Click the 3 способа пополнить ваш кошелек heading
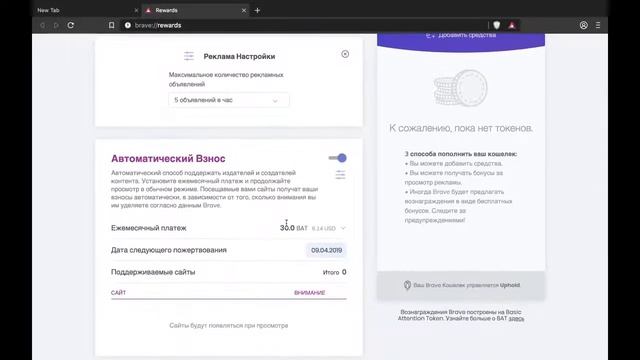This screenshot has width=640, height=360. [461, 154]
